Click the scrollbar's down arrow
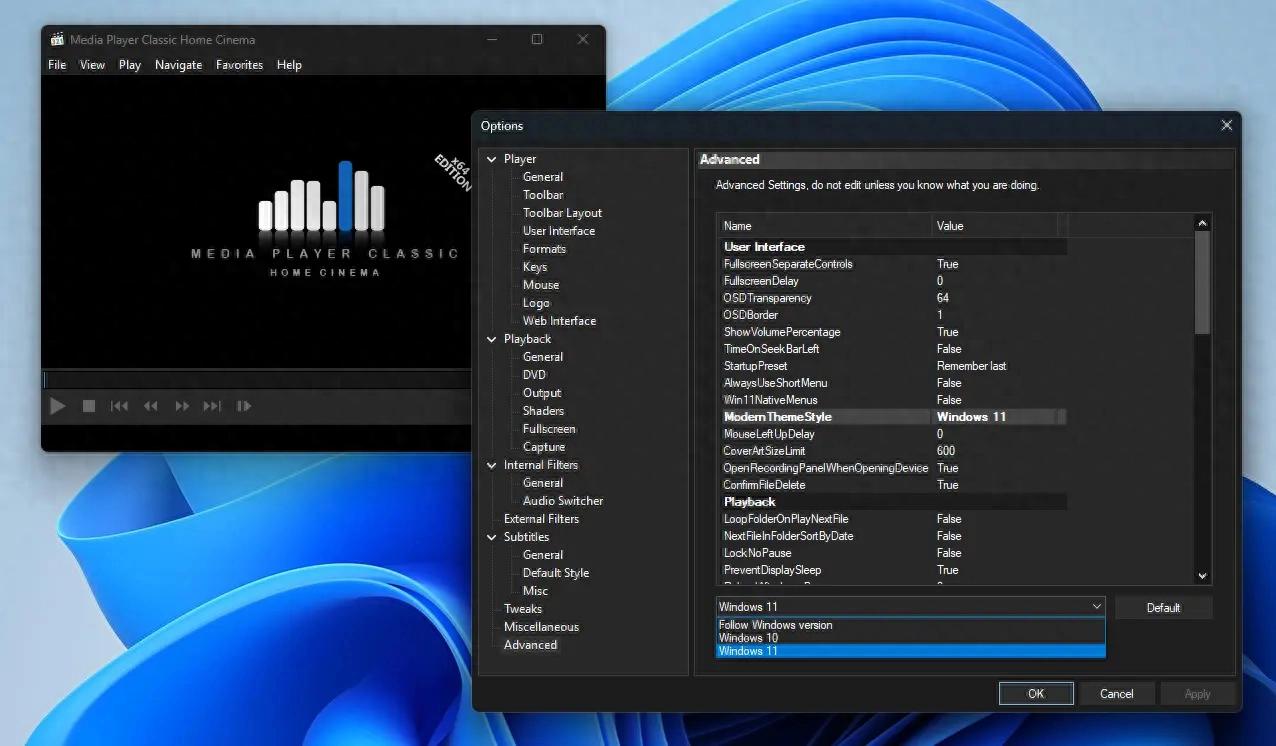The height and width of the screenshot is (746, 1276). pyautogui.click(x=1203, y=576)
